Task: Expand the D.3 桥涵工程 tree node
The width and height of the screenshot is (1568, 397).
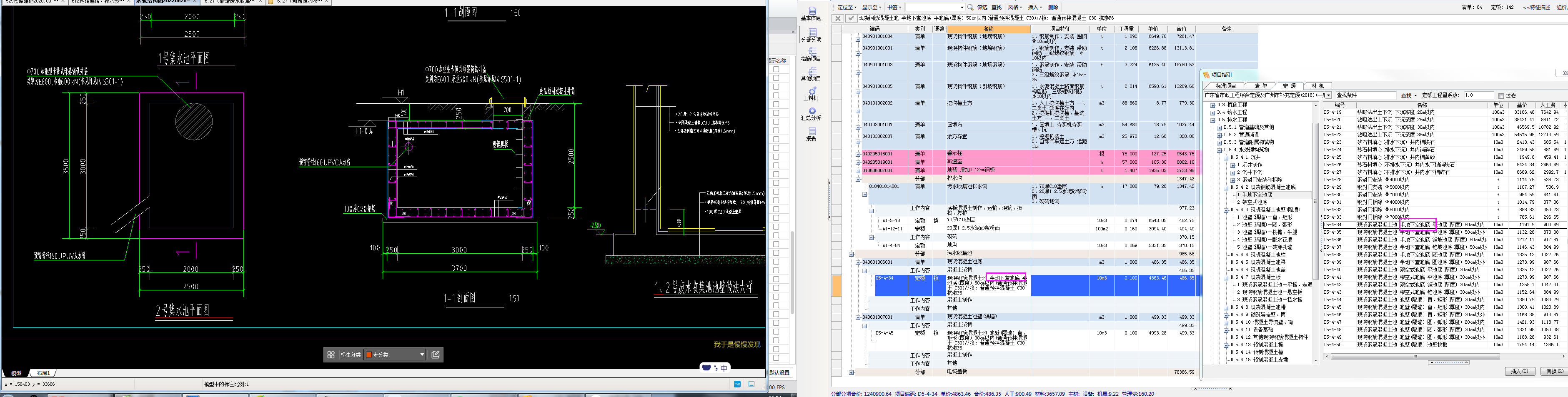Action: click(1212, 105)
